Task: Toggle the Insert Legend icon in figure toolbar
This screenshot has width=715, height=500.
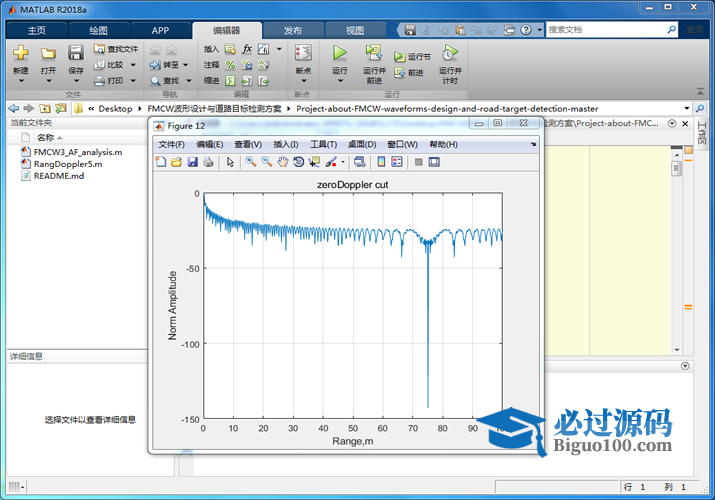Action: click(397, 162)
